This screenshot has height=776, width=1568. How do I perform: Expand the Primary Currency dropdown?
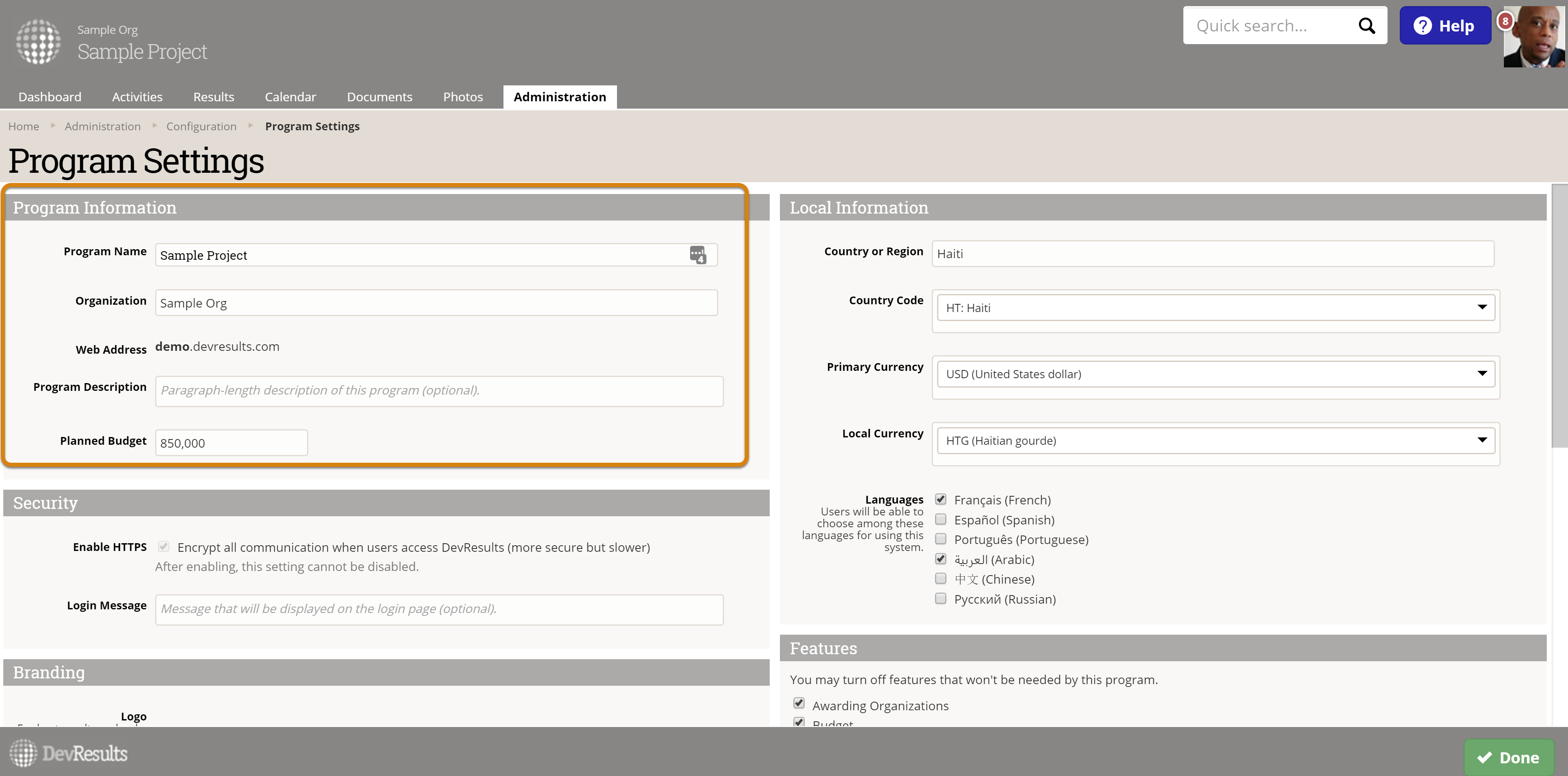1215,374
